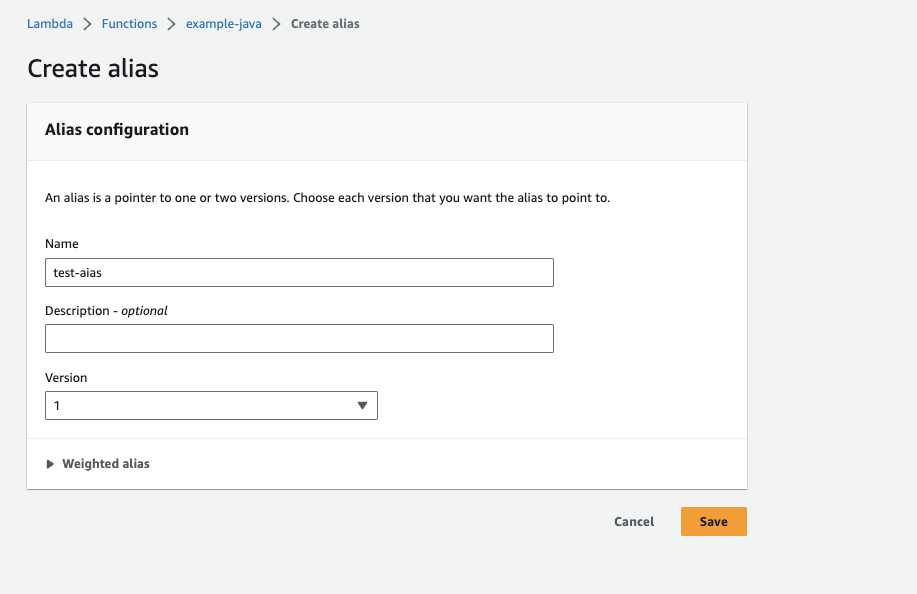The image size is (917, 594).
Task: Click the current Create alias breadcrumb
Action: [325, 24]
